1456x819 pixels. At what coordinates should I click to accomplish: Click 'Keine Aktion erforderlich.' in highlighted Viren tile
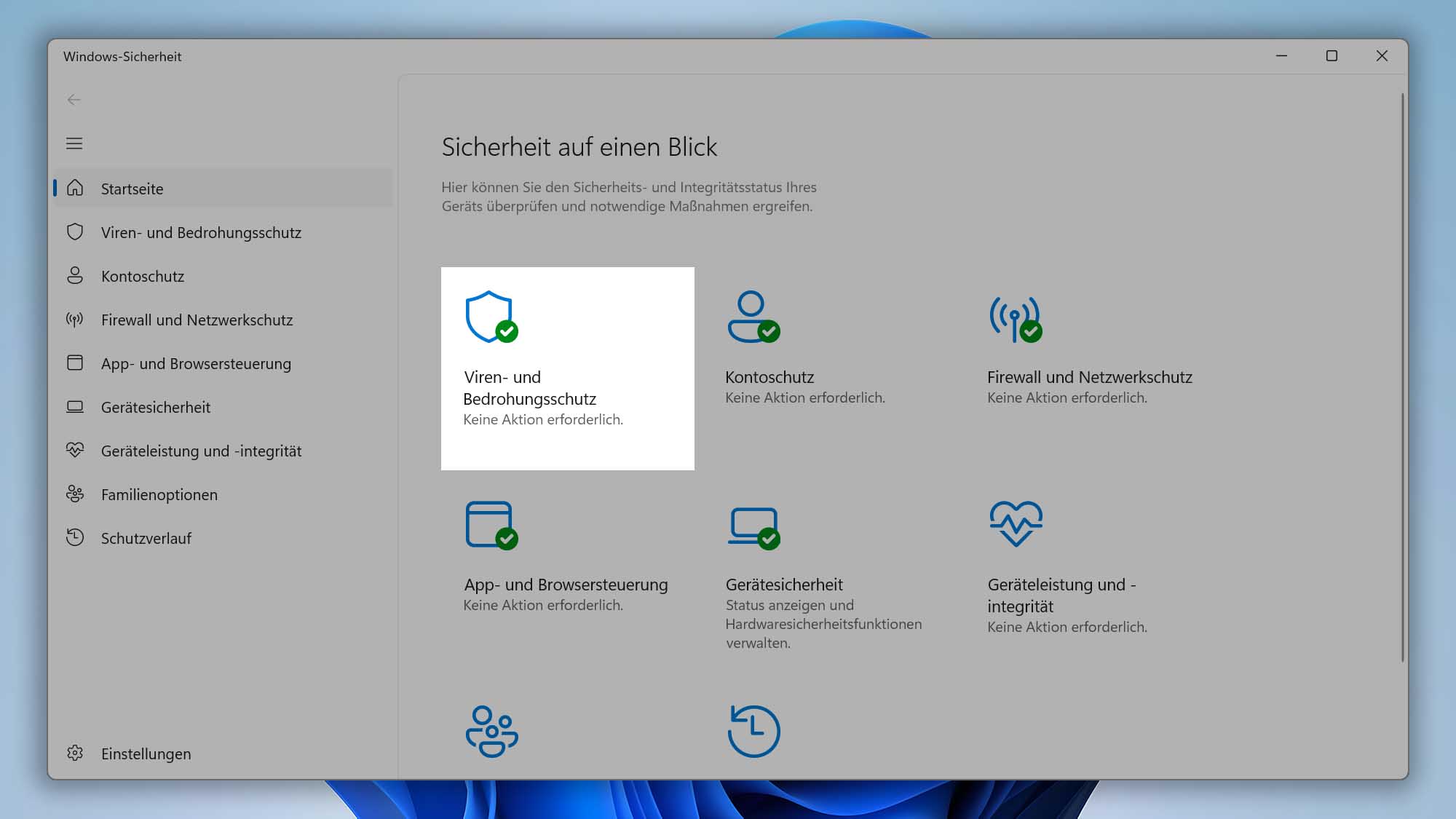543,419
